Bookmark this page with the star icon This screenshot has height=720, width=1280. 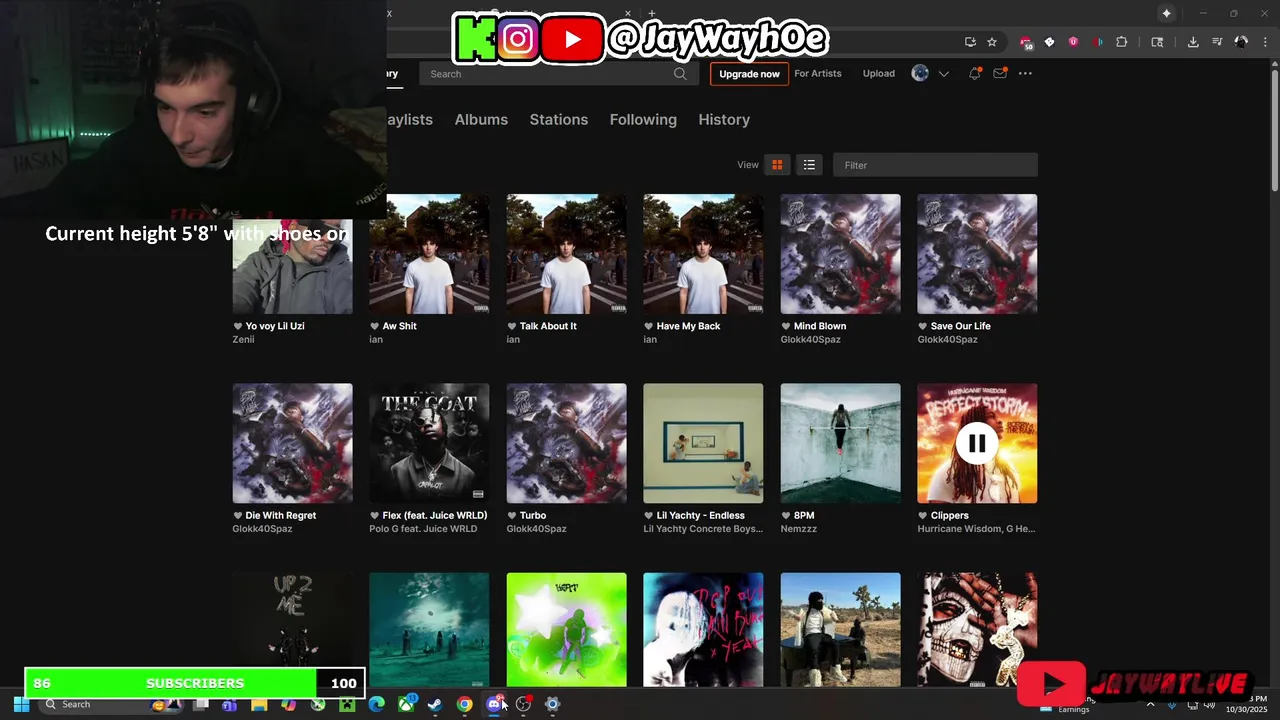point(992,42)
